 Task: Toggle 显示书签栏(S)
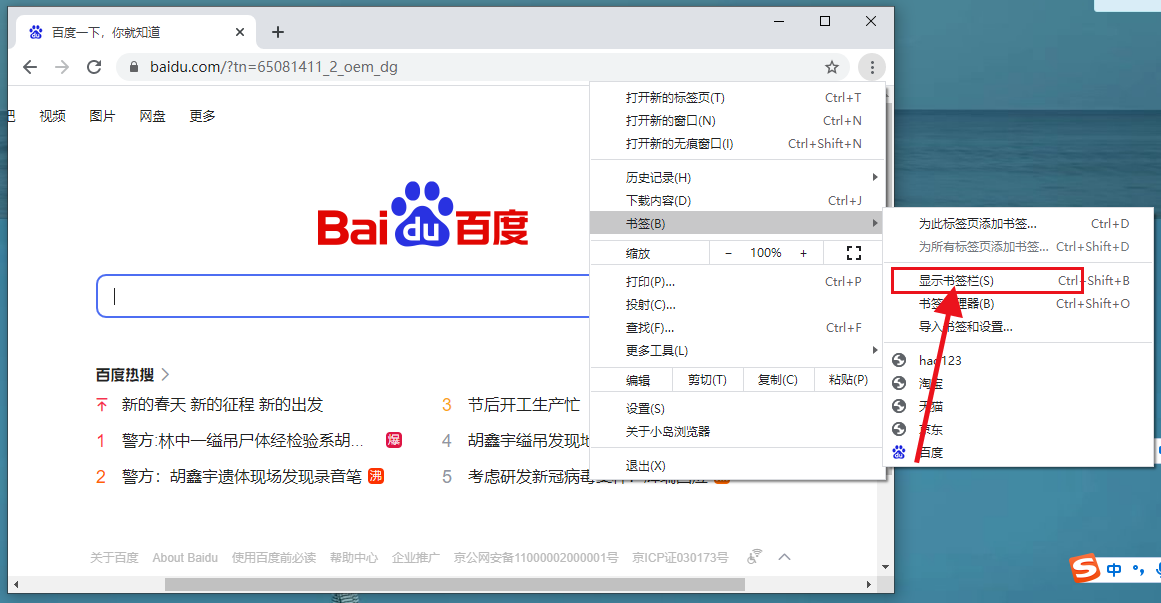(1018, 281)
